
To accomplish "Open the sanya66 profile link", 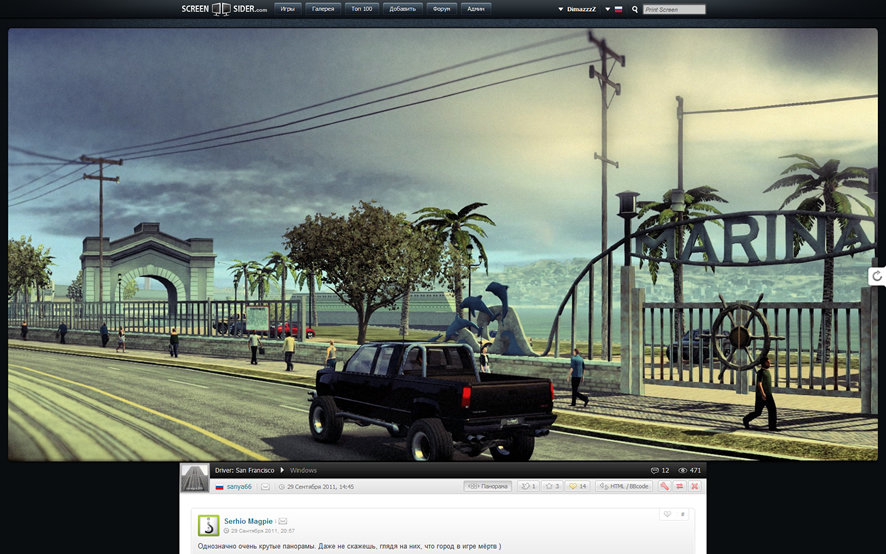I will click(x=239, y=487).
